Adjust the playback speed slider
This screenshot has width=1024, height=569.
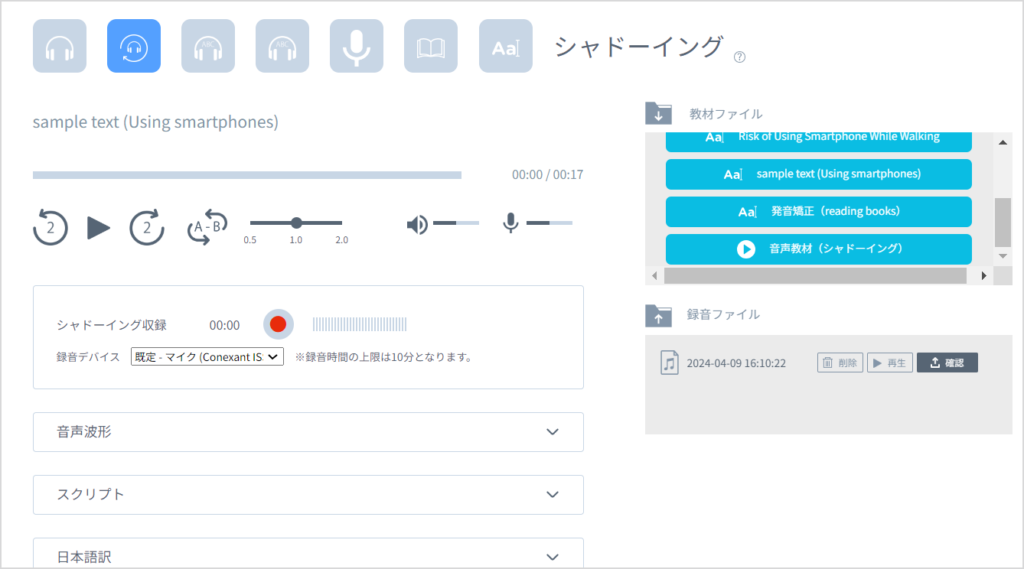coord(296,223)
